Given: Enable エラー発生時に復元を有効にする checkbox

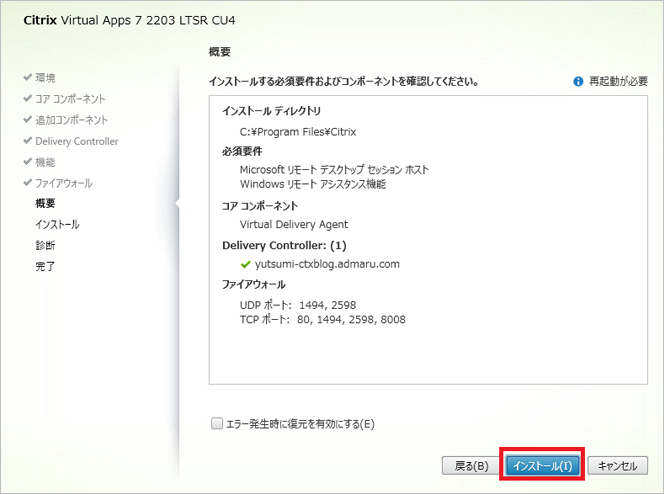Looking at the screenshot, I should tap(216, 423).
